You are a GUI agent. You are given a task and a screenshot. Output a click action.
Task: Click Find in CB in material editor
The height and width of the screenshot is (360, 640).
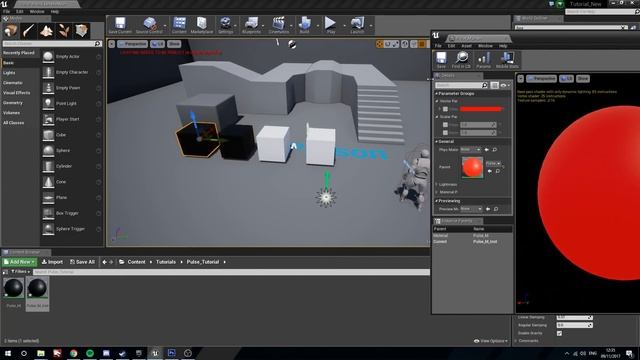[461, 60]
